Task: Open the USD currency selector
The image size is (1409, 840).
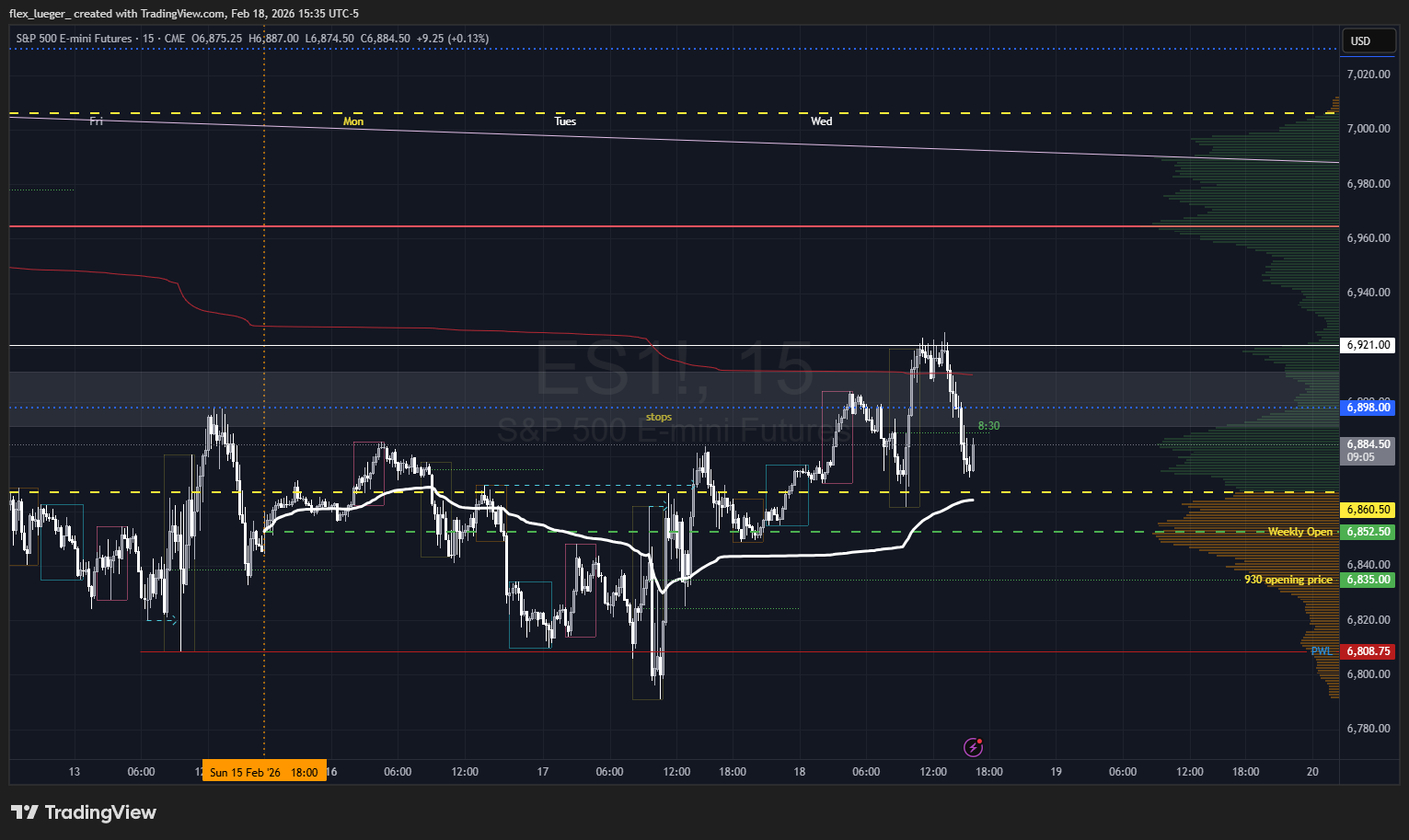Action: point(1369,40)
